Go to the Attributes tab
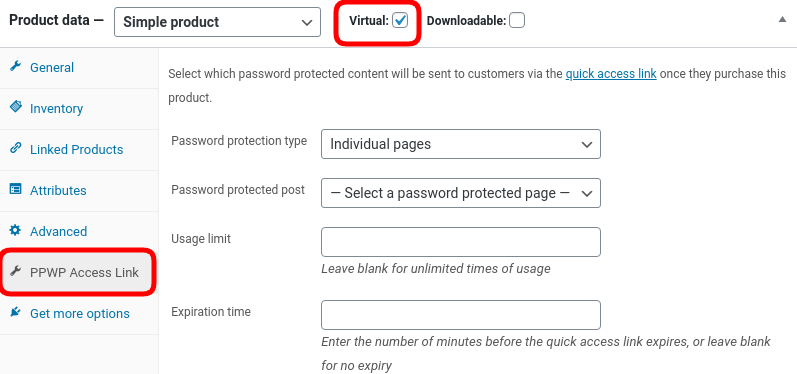Viewport: 797px width, 374px height. click(x=58, y=191)
